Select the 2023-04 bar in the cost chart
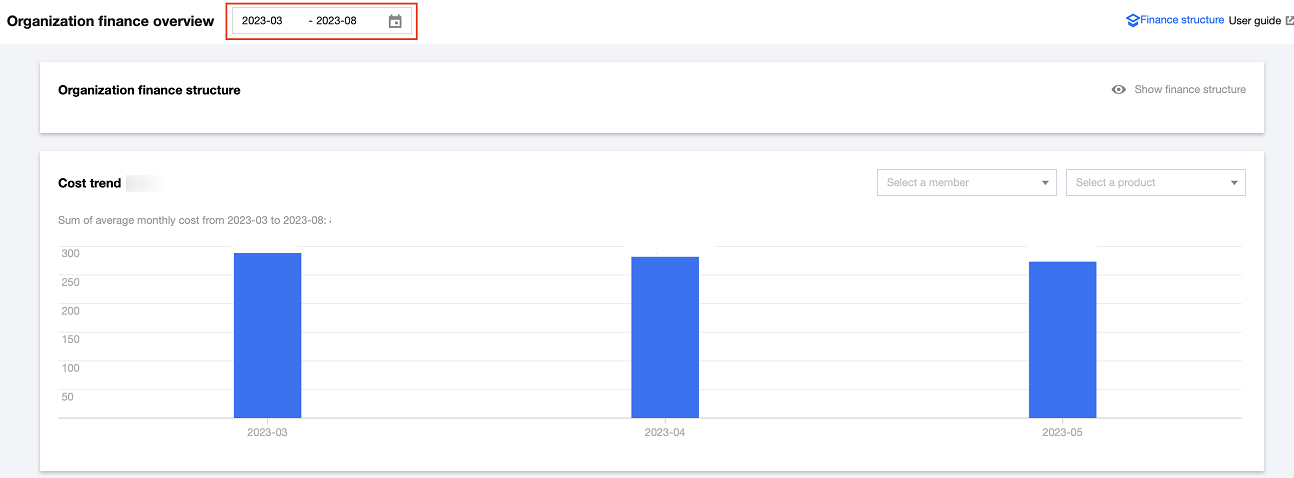Viewport: 1294px width, 478px height. click(x=665, y=337)
